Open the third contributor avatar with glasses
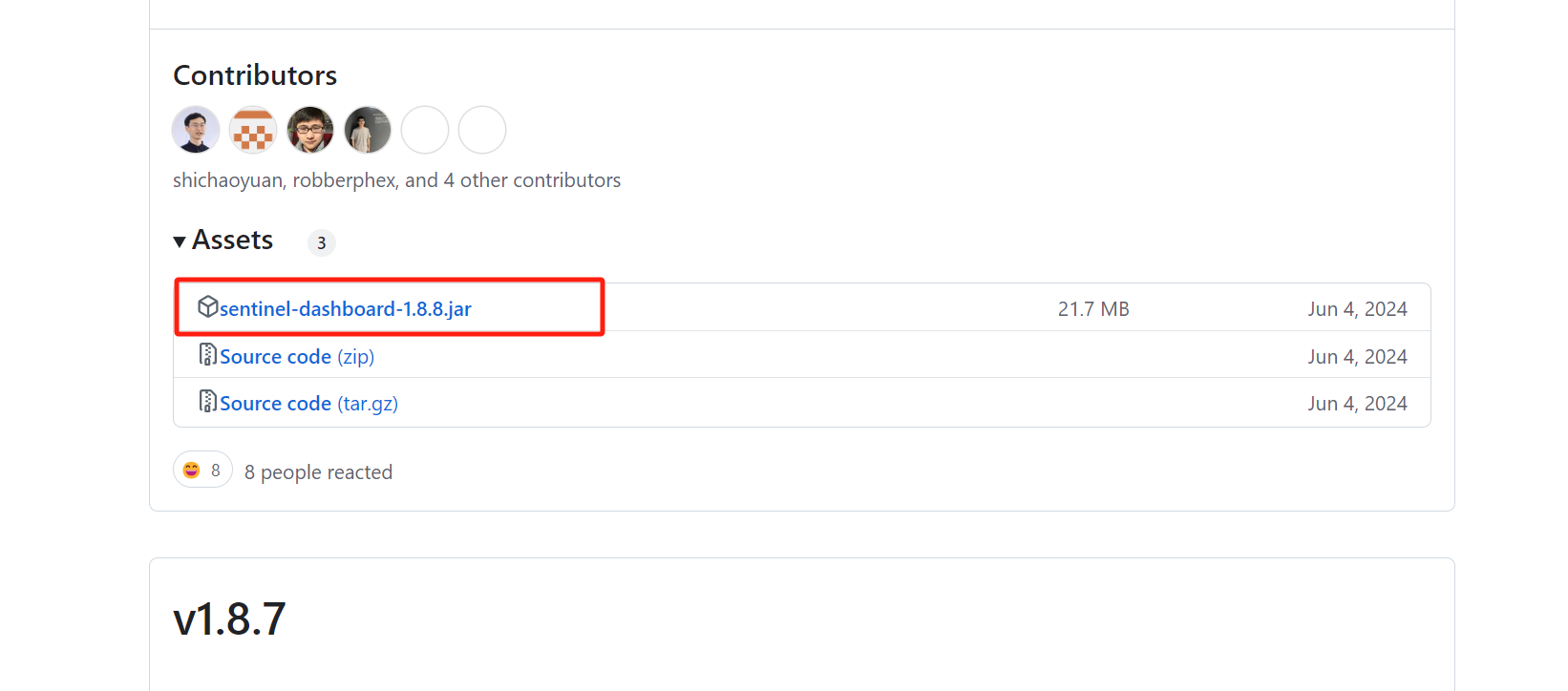The image size is (1568, 691). pos(310,130)
